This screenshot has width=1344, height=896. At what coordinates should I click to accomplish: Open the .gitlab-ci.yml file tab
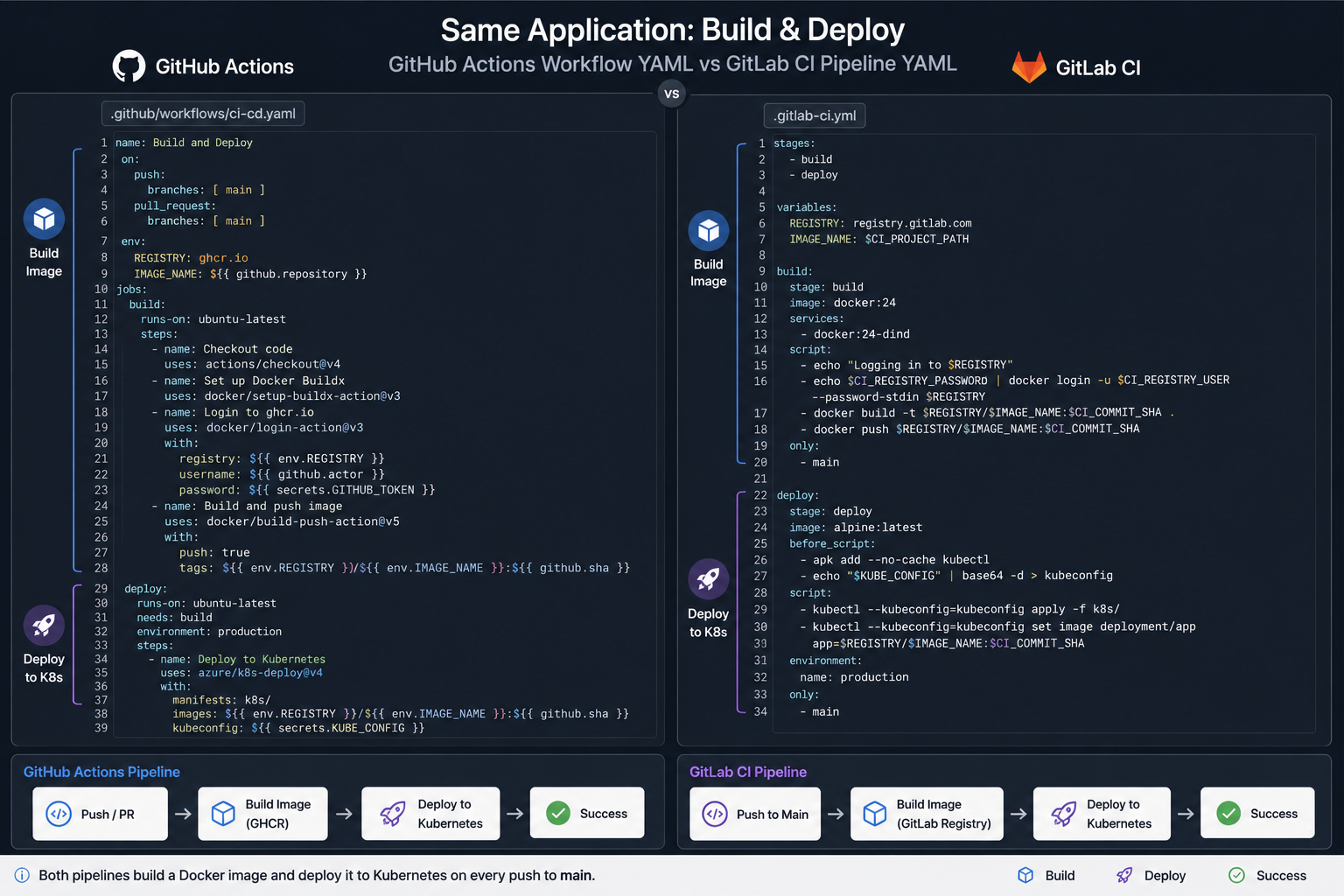[x=815, y=115]
